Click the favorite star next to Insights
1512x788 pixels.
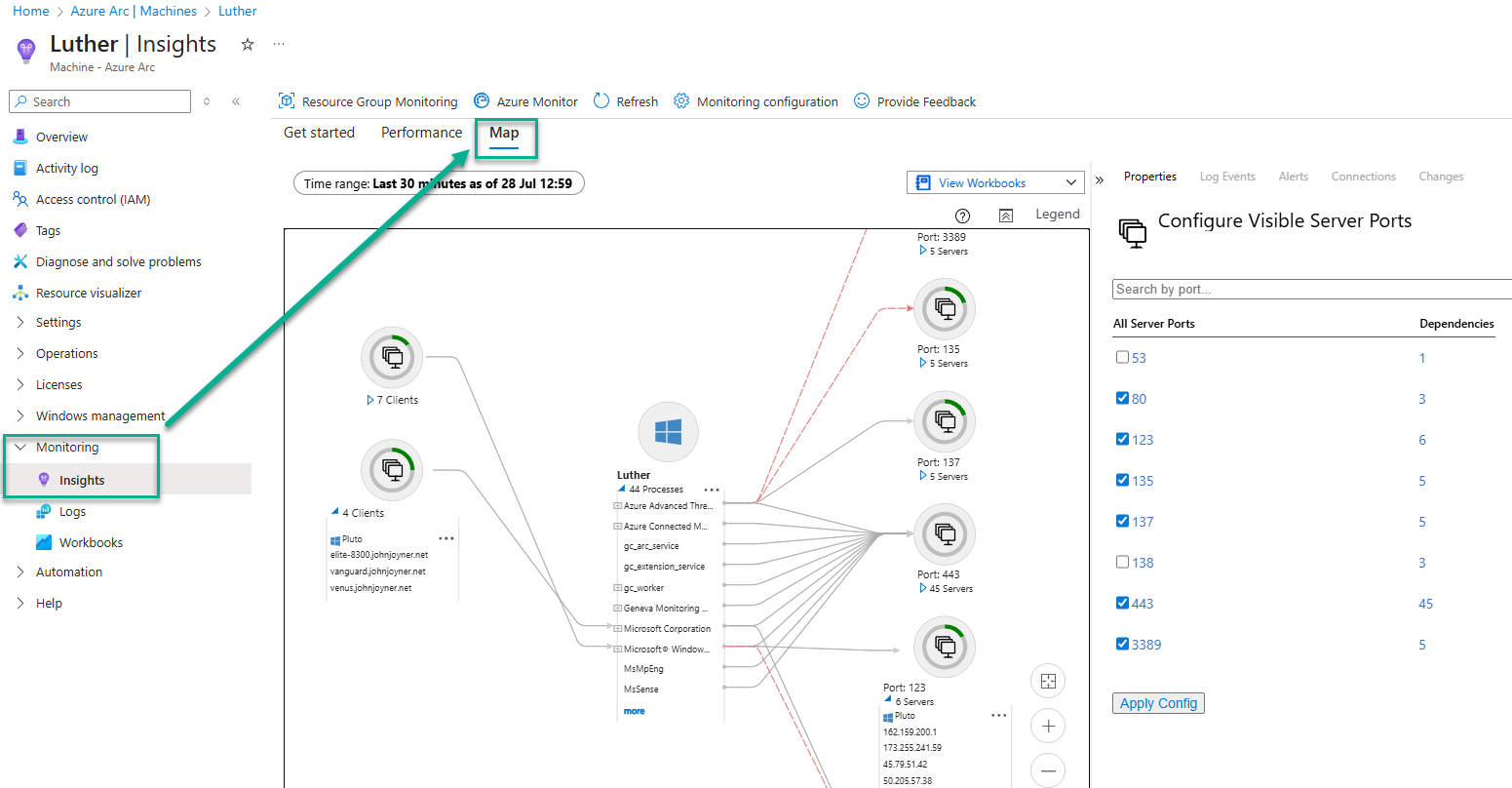click(248, 45)
